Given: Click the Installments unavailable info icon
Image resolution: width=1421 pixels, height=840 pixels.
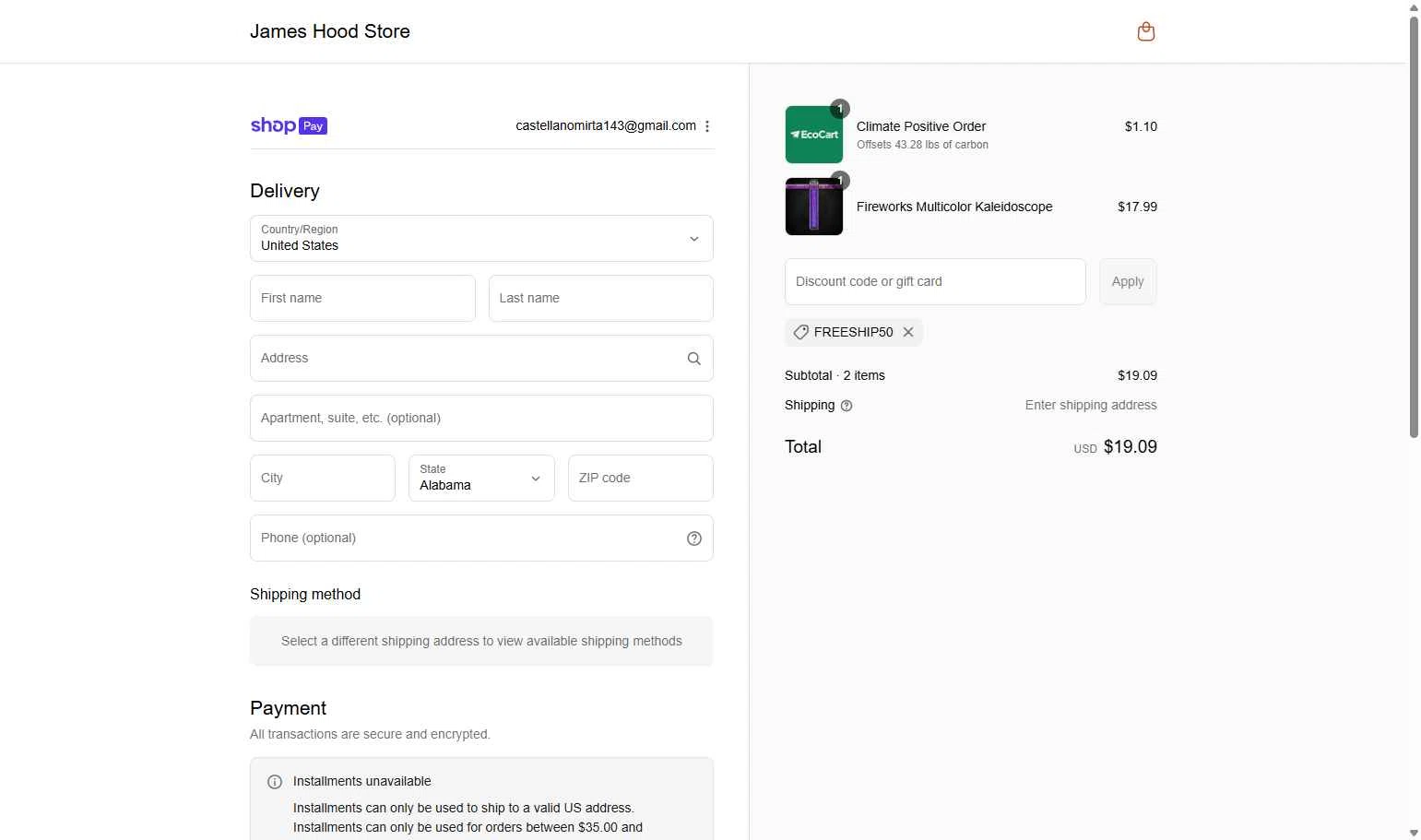Looking at the screenshot, I should (x=275, y=782).
